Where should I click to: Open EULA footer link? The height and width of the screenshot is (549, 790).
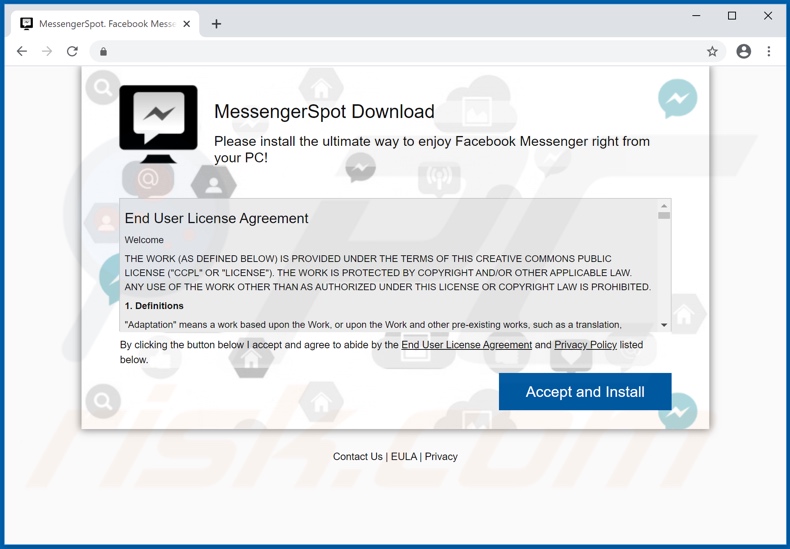[x=404, y=456]
